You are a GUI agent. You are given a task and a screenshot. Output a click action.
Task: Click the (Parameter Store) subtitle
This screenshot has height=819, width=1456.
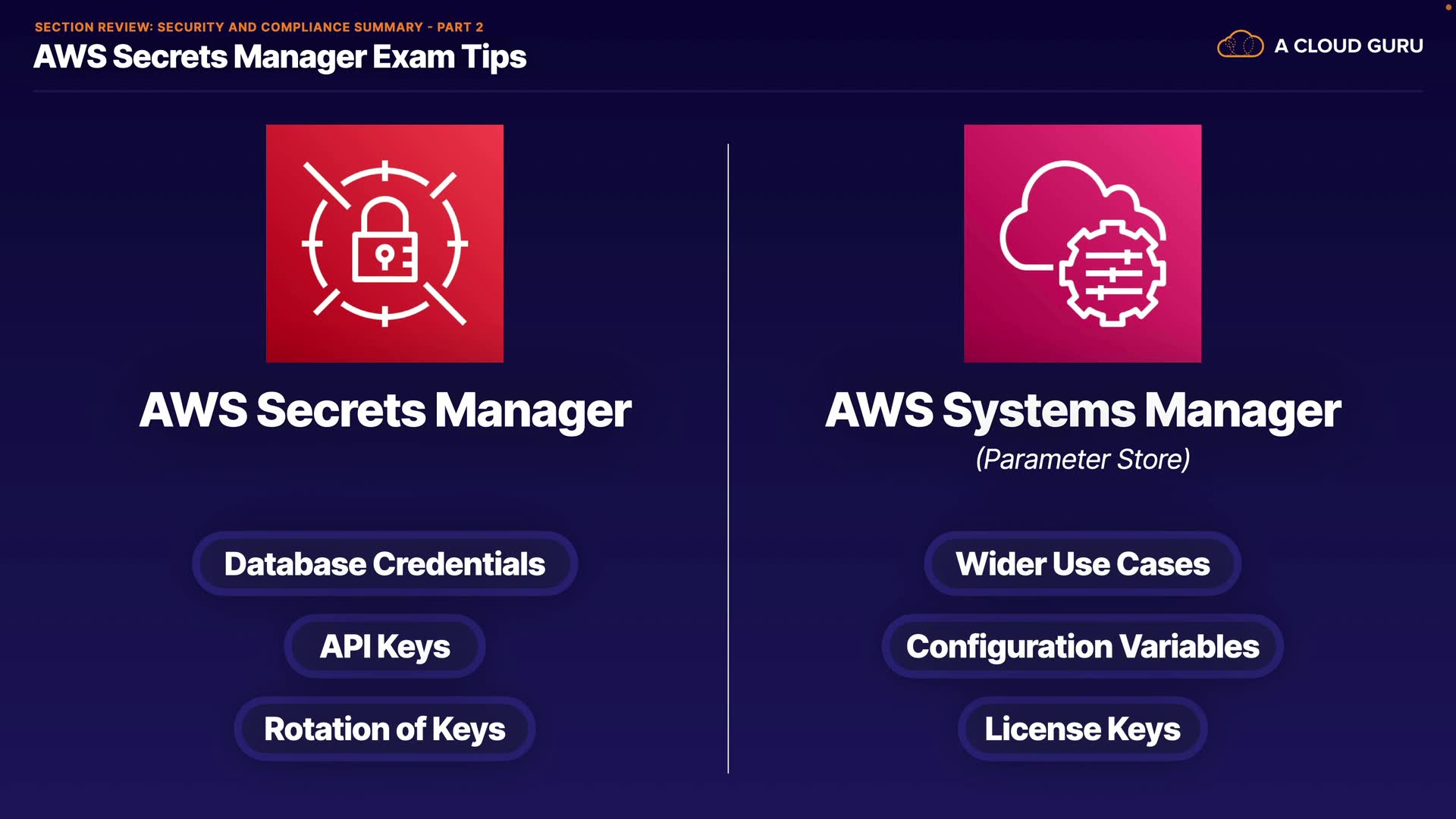[1082, 459]
